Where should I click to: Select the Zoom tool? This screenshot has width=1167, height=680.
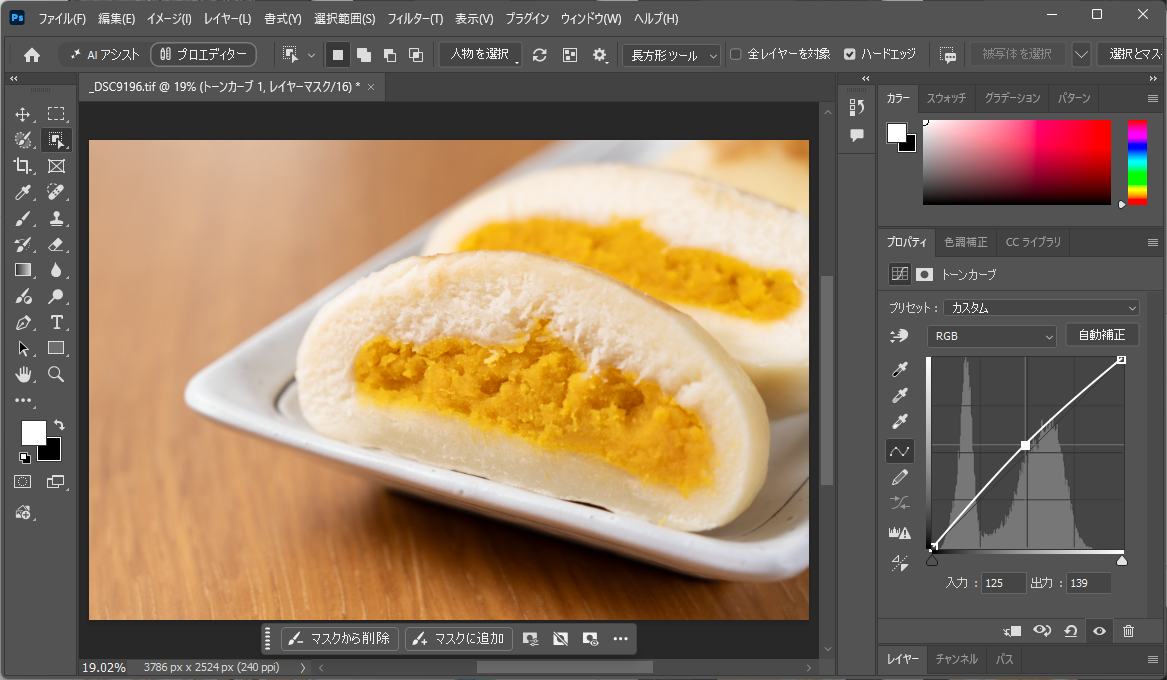(x=56, y=374)
